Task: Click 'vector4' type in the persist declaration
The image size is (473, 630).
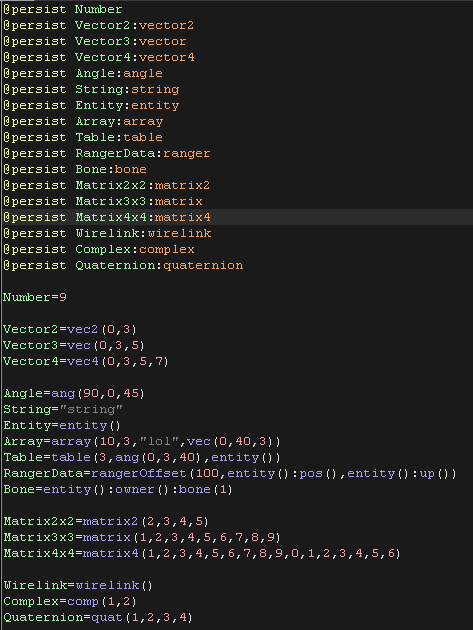Action: point(166,57)
